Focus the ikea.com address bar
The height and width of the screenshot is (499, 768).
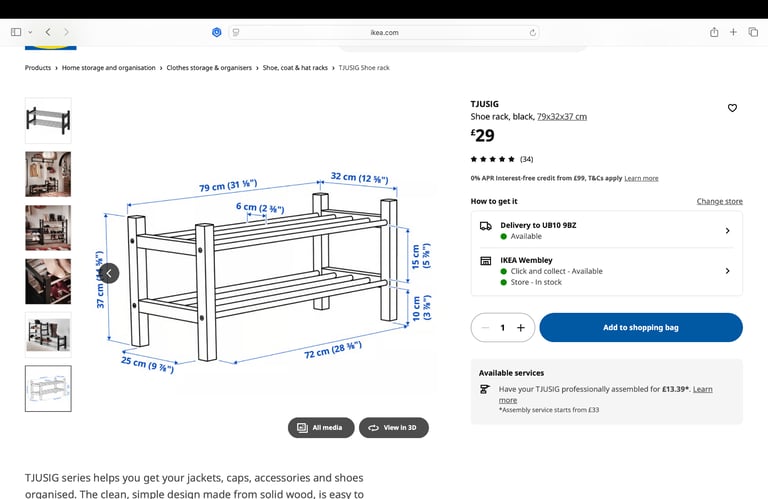click(x=384, y=32)
